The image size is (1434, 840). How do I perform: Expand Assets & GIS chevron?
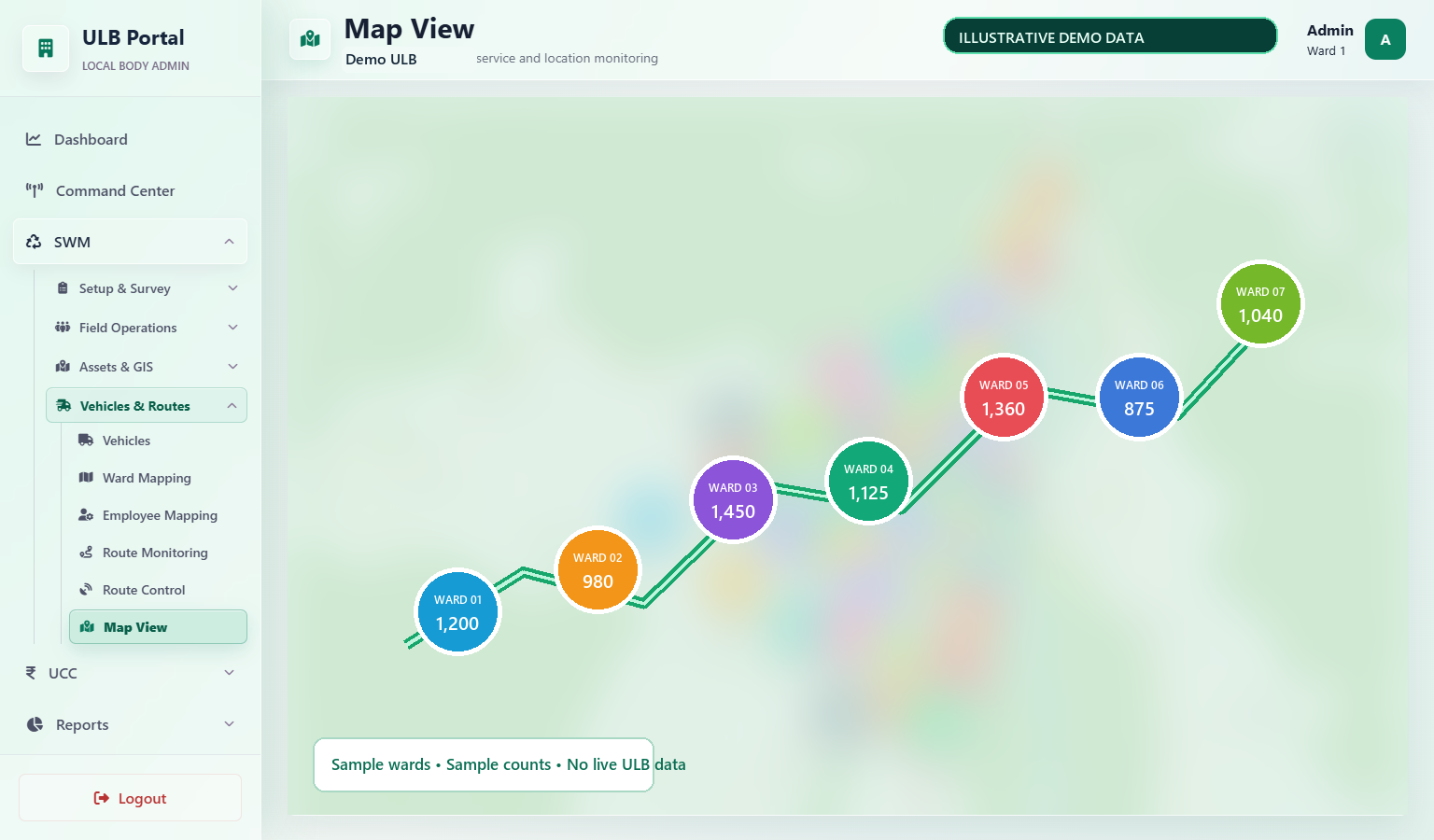[233, 367]
